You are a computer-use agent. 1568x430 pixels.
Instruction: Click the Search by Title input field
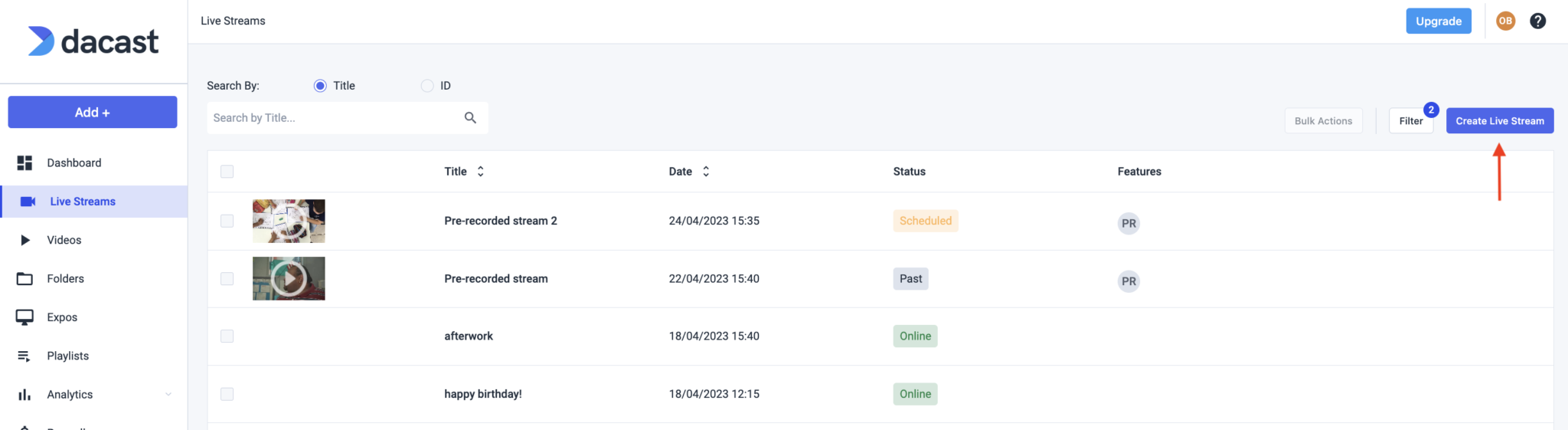click(334, 118)
